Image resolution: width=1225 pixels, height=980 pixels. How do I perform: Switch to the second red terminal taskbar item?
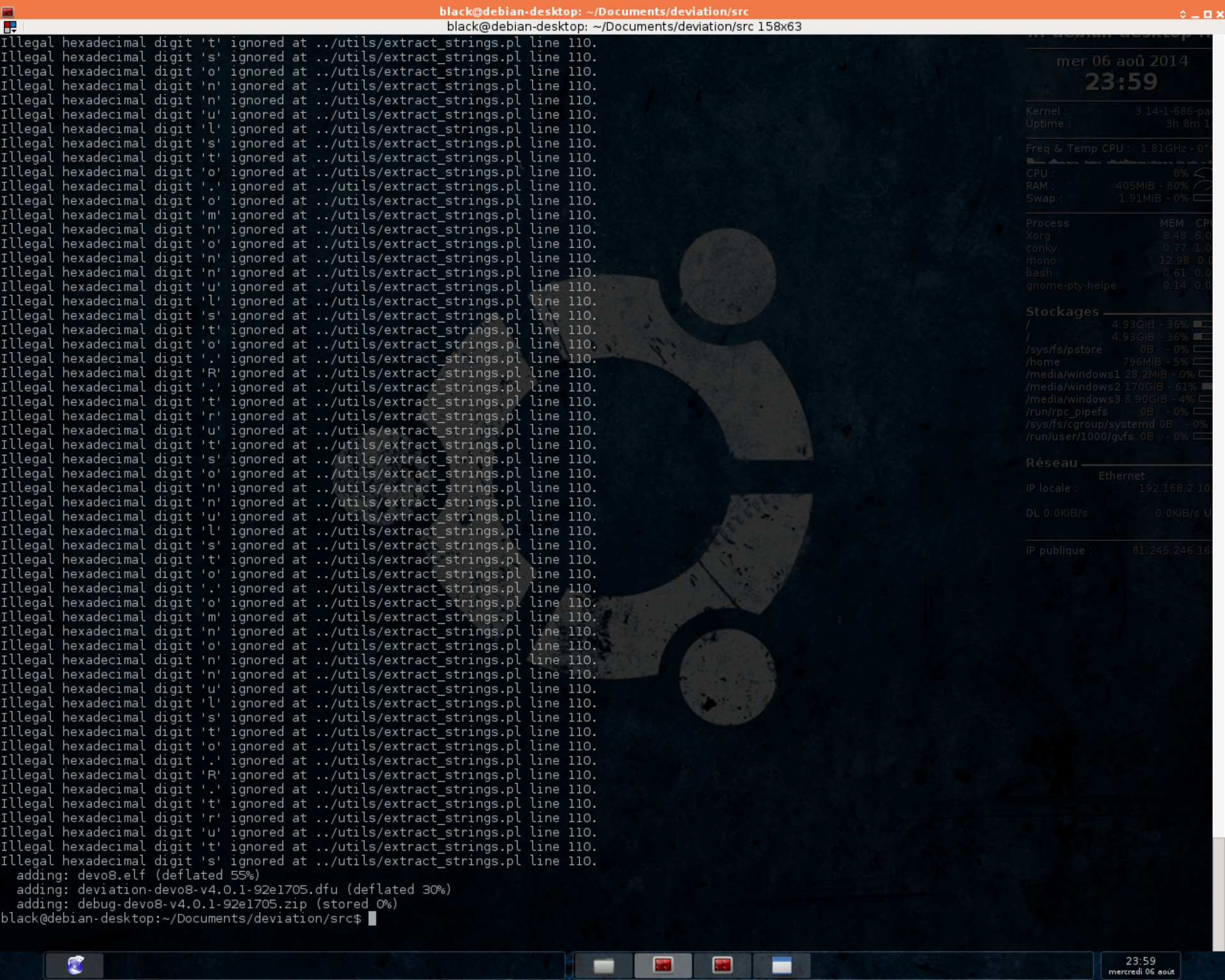click(x=722, y=965)
